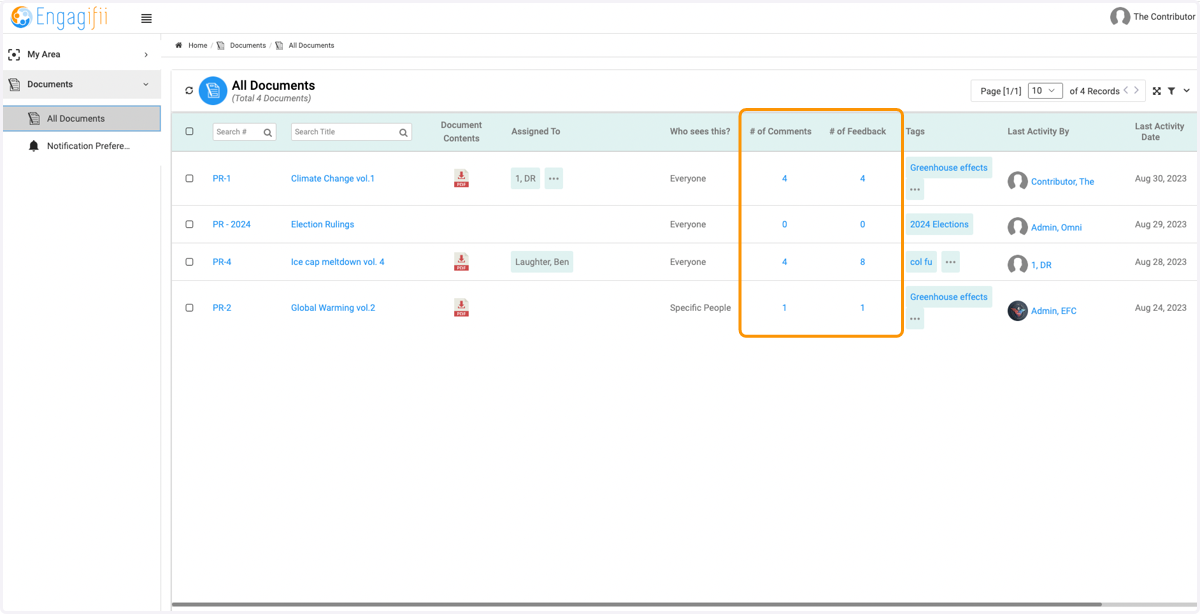Screen dimensions: 1200x614
Task: Download PDF for Climate Change vol.1
Action: (461, 178)
